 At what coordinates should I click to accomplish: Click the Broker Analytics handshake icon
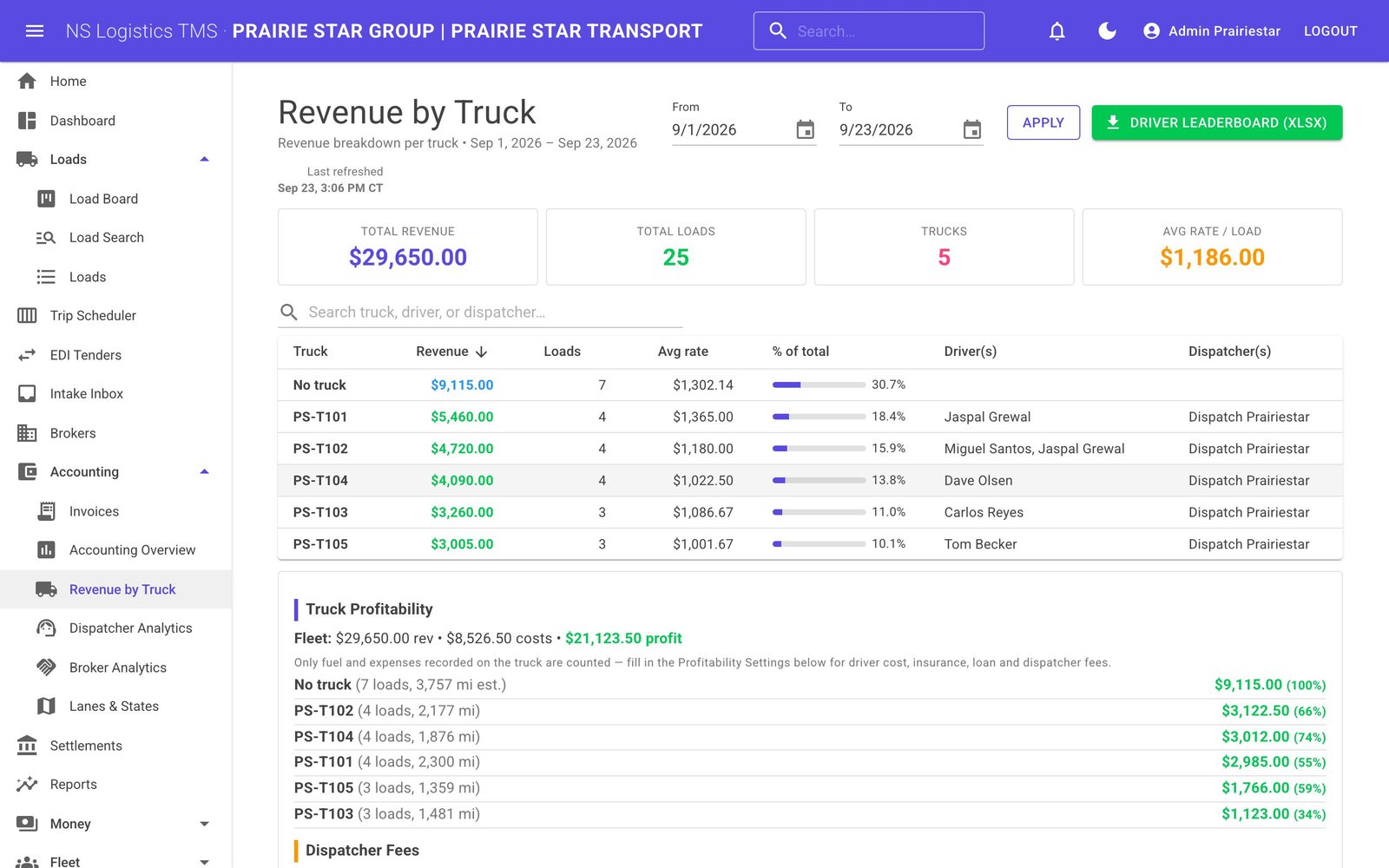[x=46, y=667]
